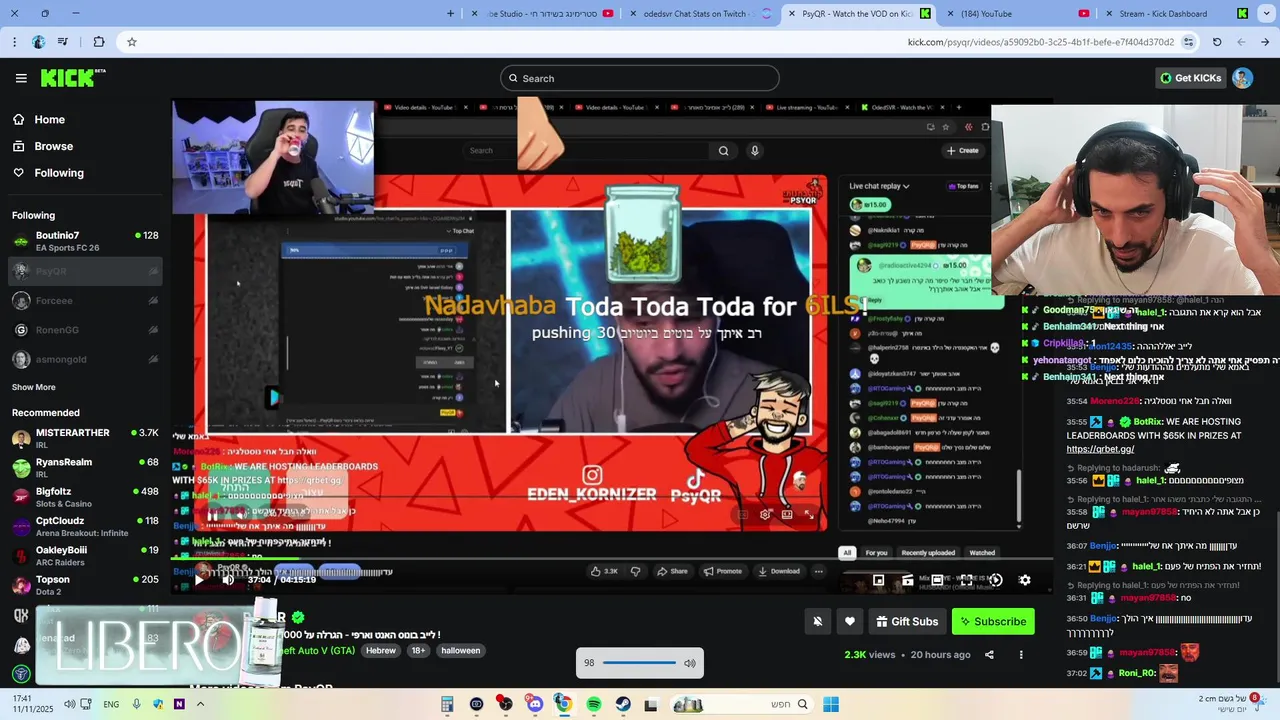Open the ENG language switcher
This screenshot has height=720, width=1280.
click(111, 704)
